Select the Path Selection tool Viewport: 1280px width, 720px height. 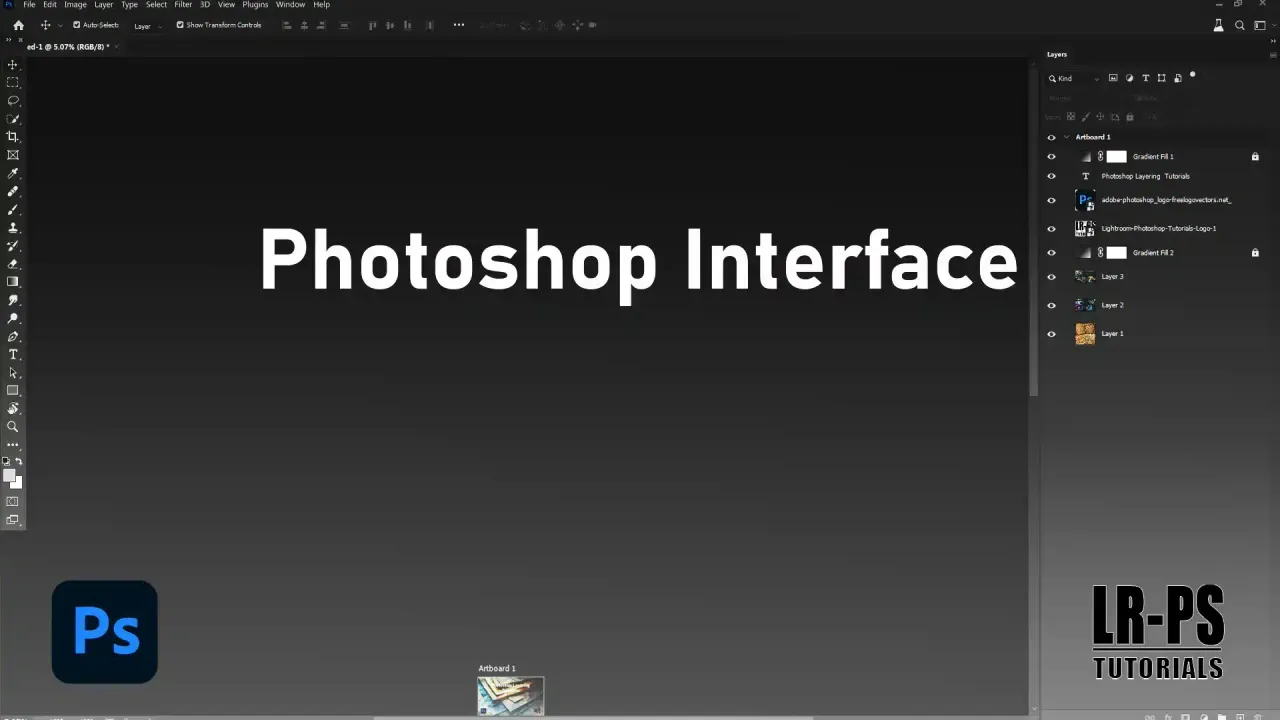pos(13,373)
